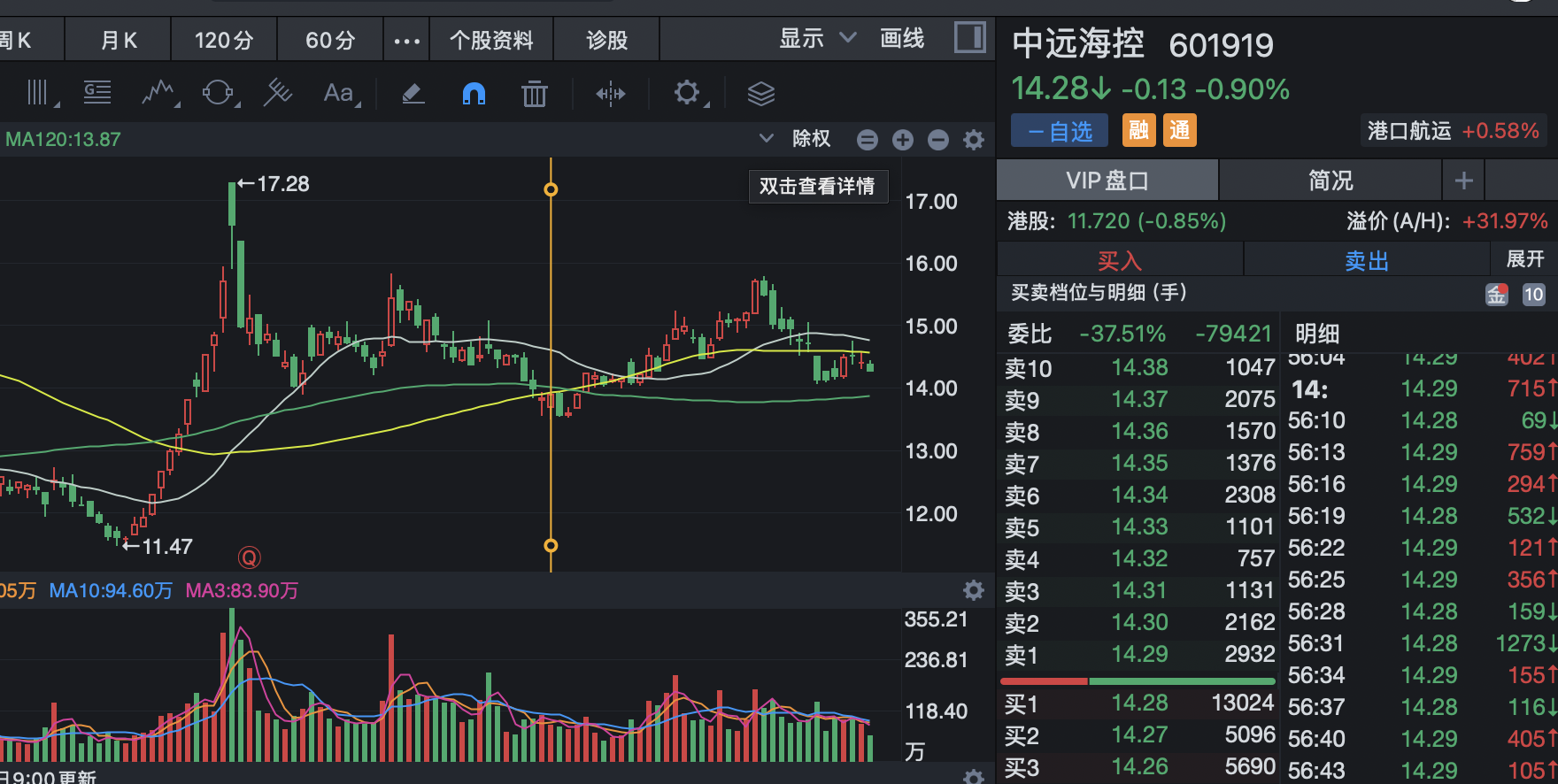The width and height of the screenshot is (1558, 784).
Task: Expand the 显示 display dropdown
Action: [817, 38]
